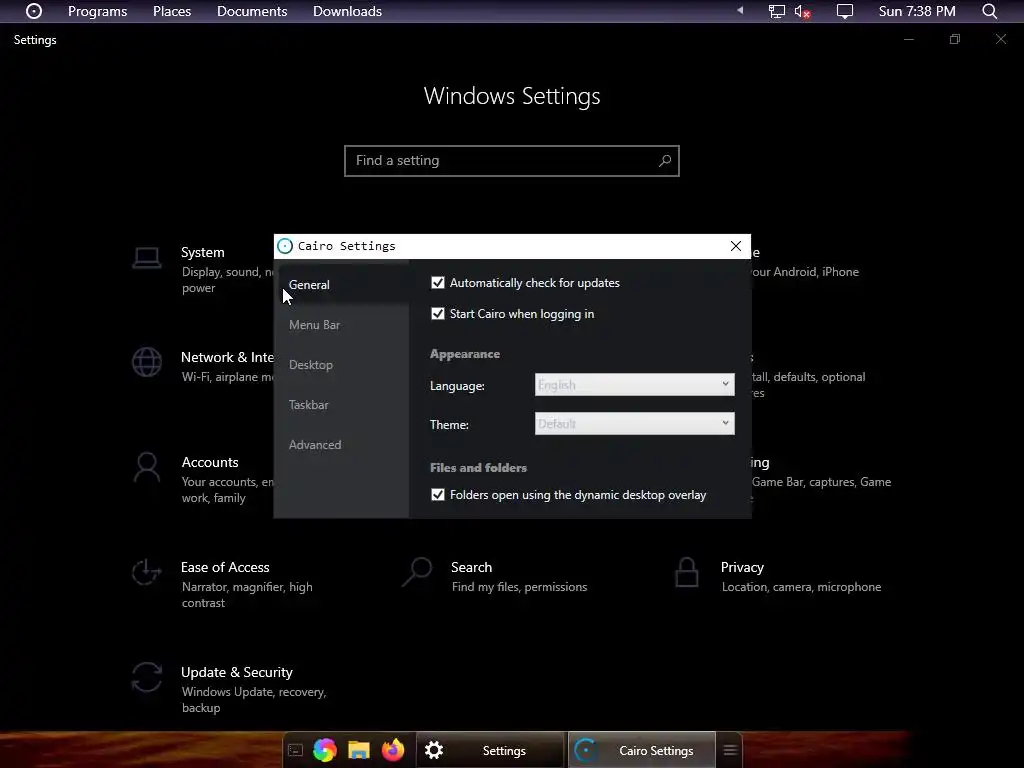Select the General tab in Cairo Settings
The height and width of the screenshot is (768, 1024).
tap(342, 285)
